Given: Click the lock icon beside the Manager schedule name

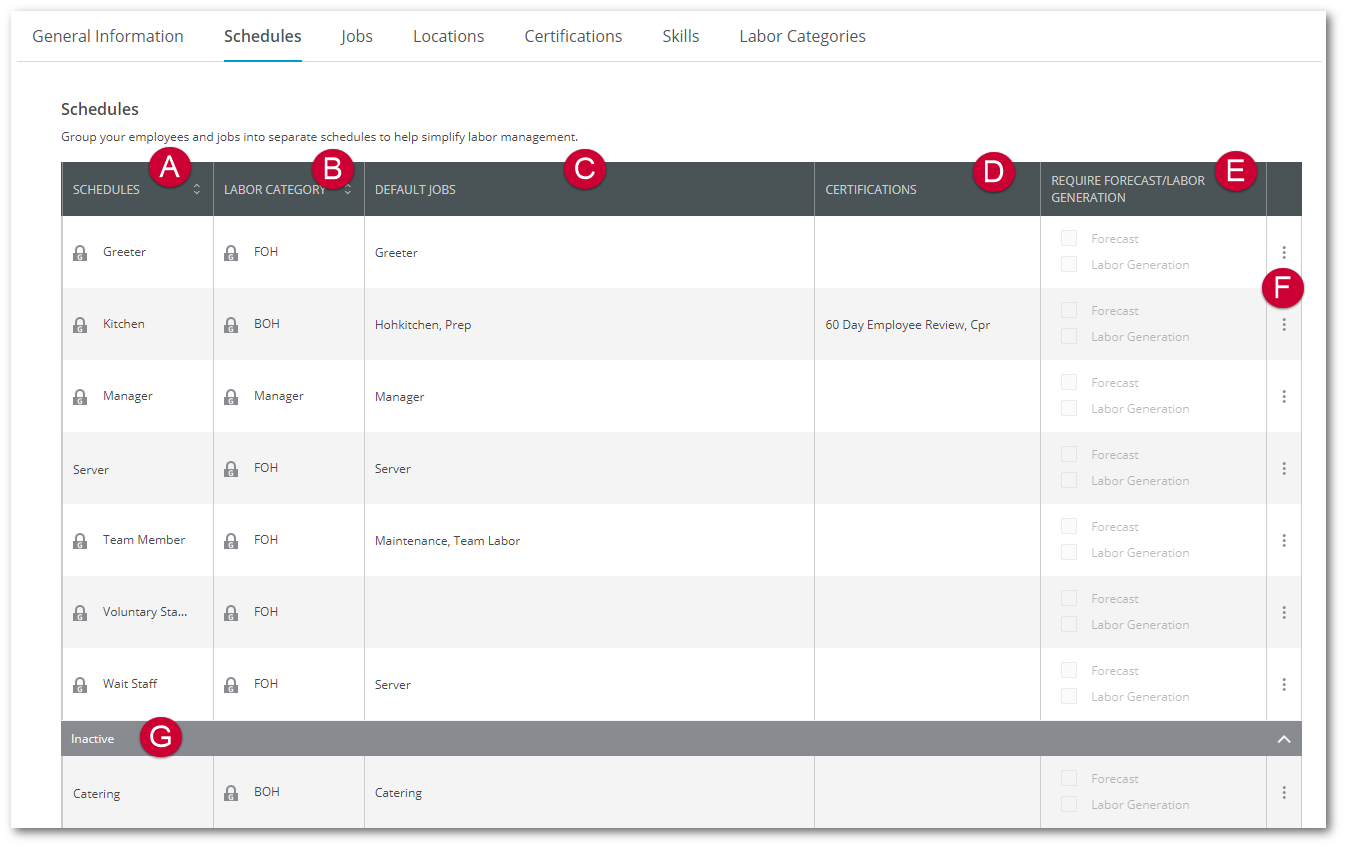Looking at the screenshot, I should click(80, 397).
